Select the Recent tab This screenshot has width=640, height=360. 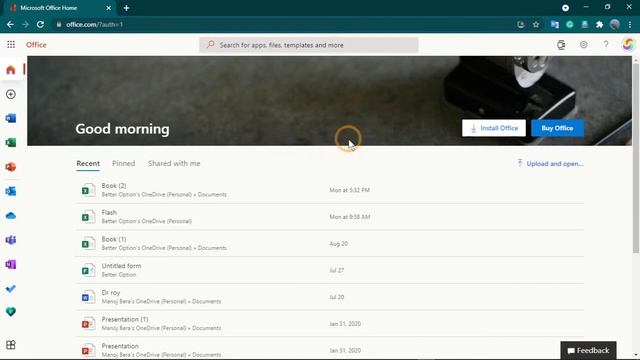coord(88,164)
